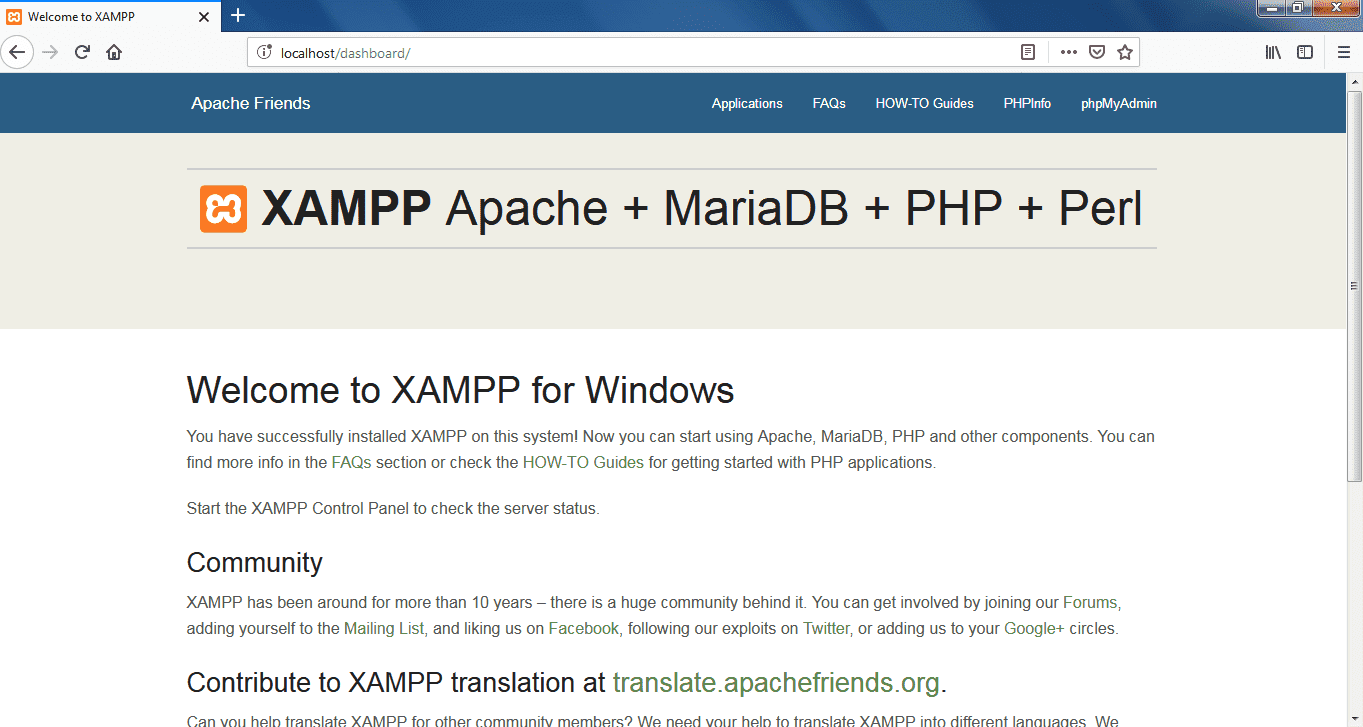Click the scroll down arrow on page scrollbar
The height and width of the screenshot is (727, 1363).
point(1354,718)
